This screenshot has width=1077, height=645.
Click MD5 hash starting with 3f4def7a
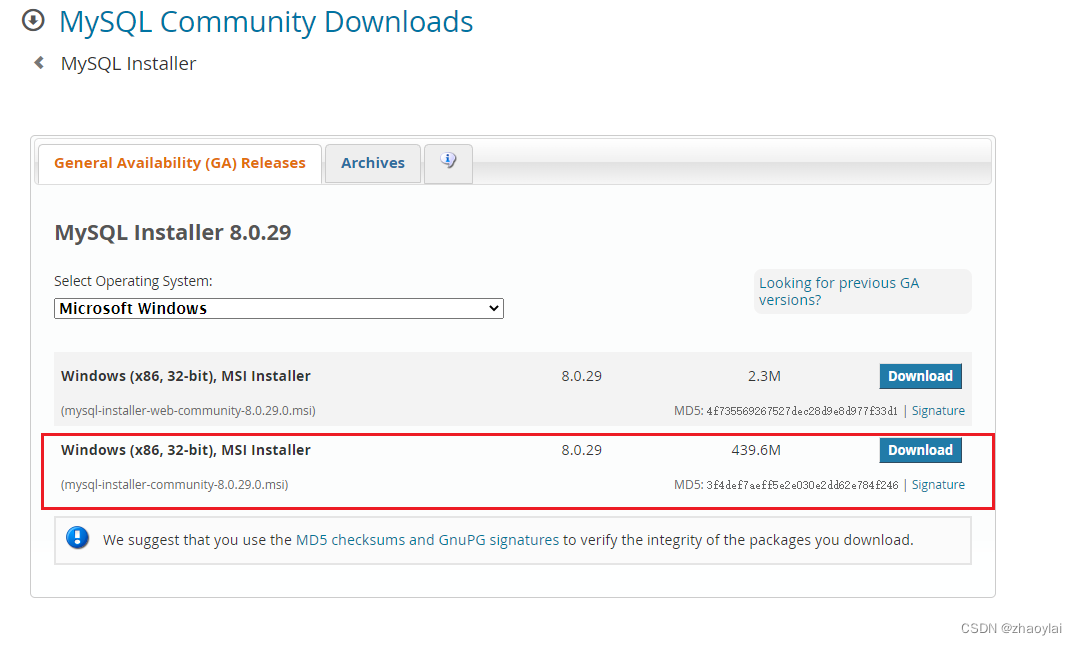(x=802, y=485)
